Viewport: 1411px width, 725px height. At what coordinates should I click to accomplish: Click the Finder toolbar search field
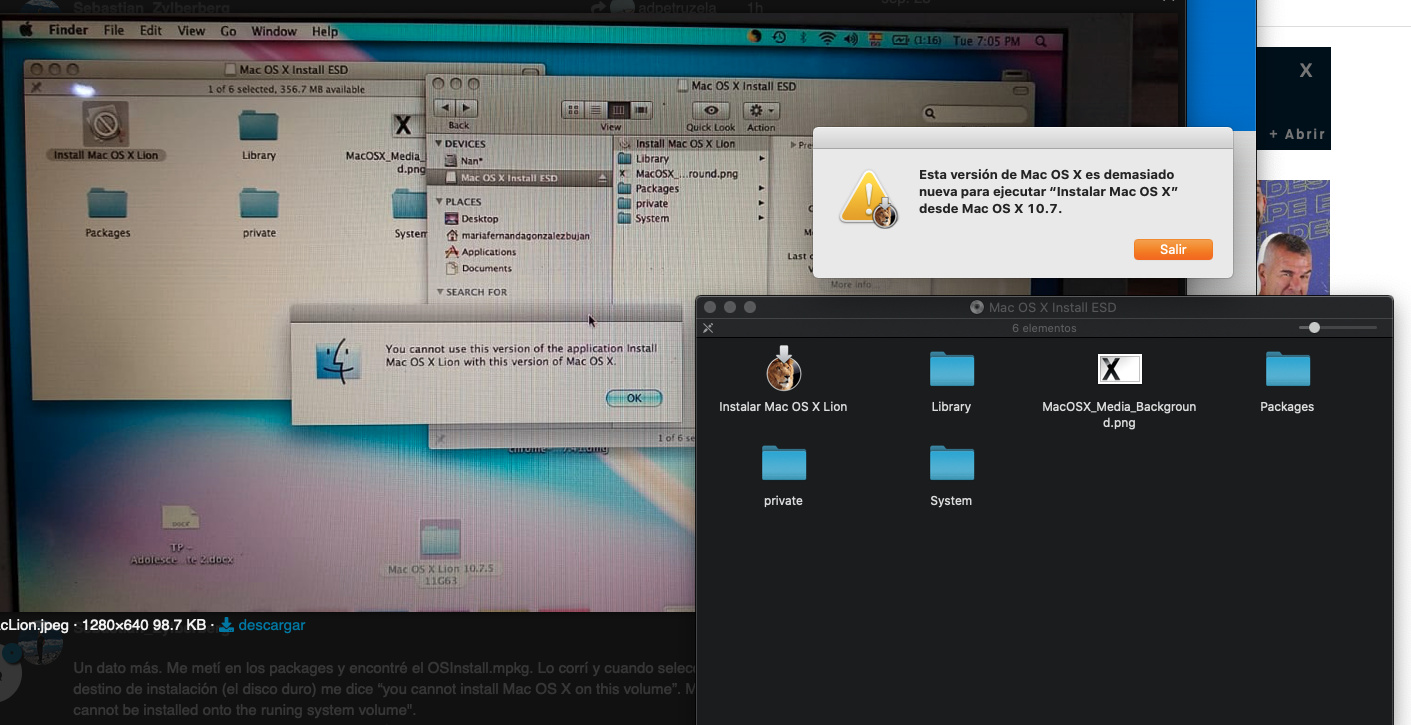pyautogui.click(x=976, y=114)
